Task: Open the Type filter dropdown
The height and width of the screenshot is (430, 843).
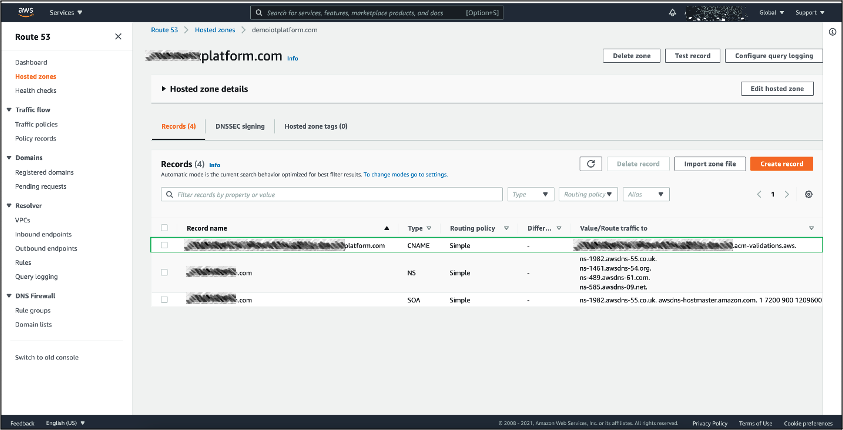Action: point(530,194)
